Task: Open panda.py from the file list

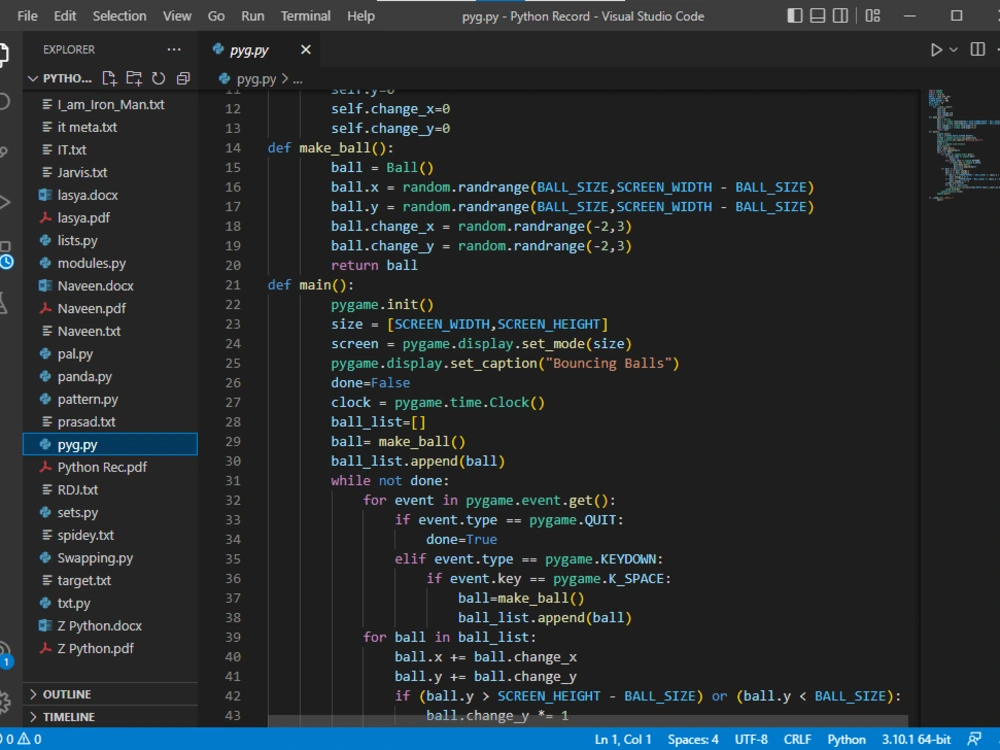Action: point(110,376)
